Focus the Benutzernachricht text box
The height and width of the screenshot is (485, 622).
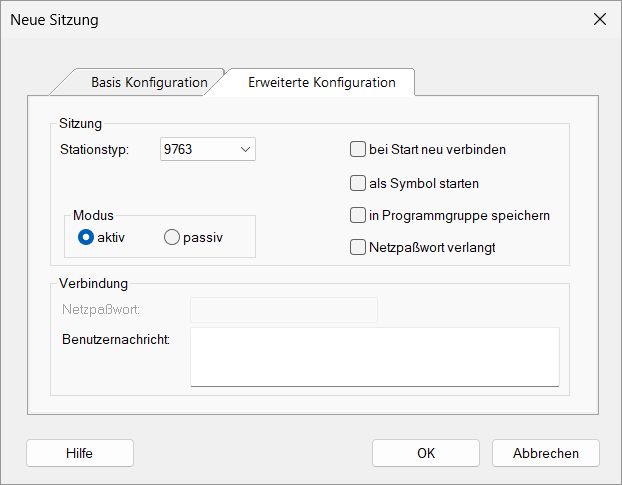[x=374, y=356]
